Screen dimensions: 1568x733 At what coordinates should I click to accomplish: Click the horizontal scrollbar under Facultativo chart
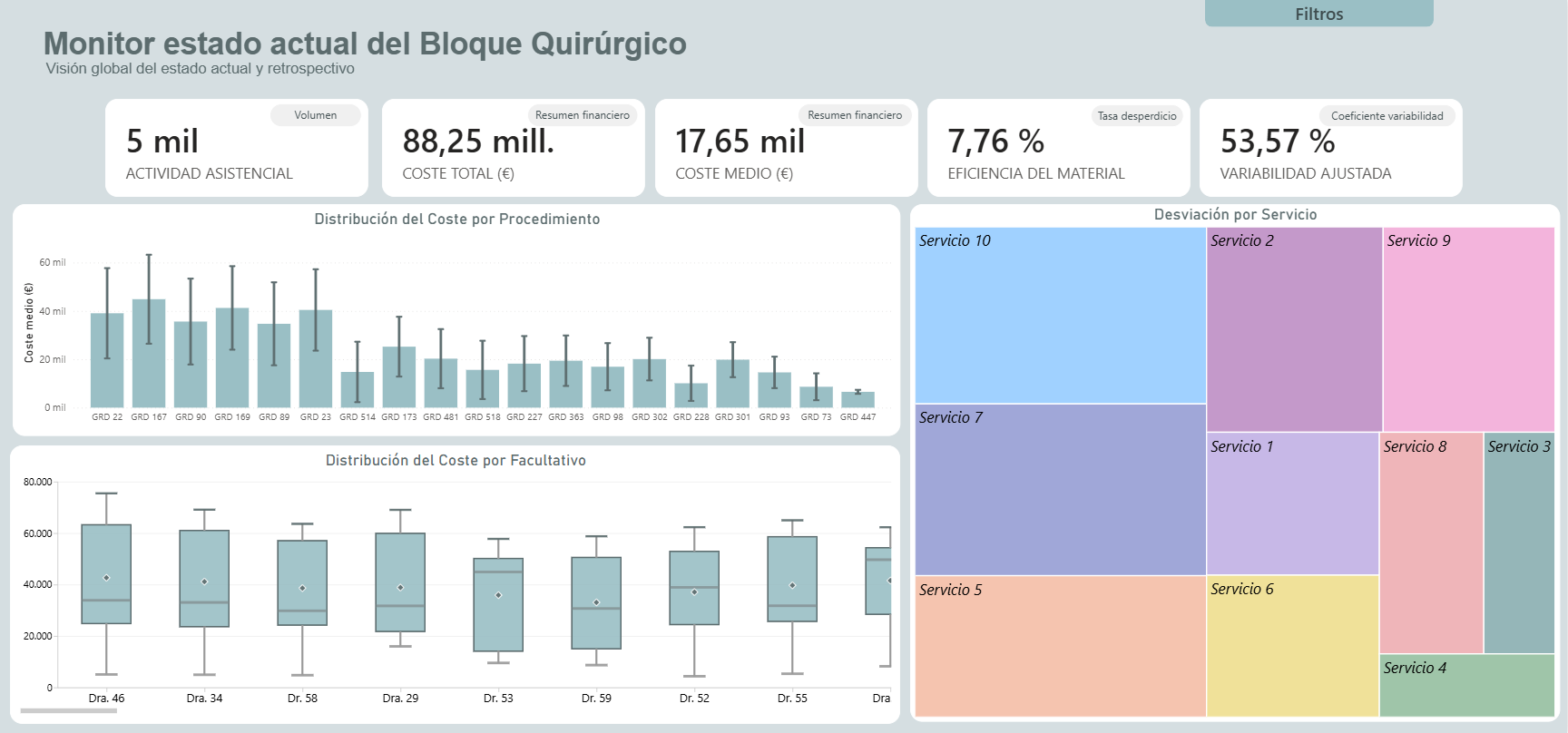[x=68, y=711]
